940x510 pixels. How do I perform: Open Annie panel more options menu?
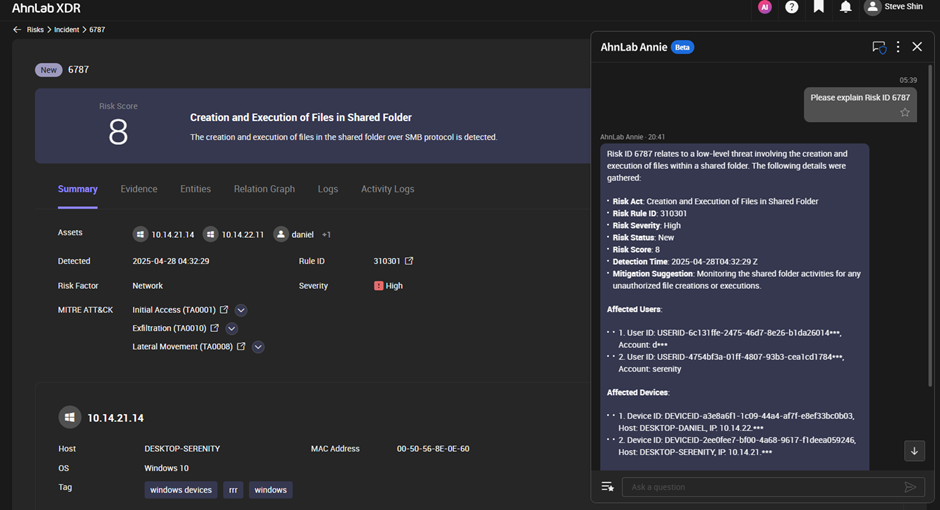click(x=898, y=47)
